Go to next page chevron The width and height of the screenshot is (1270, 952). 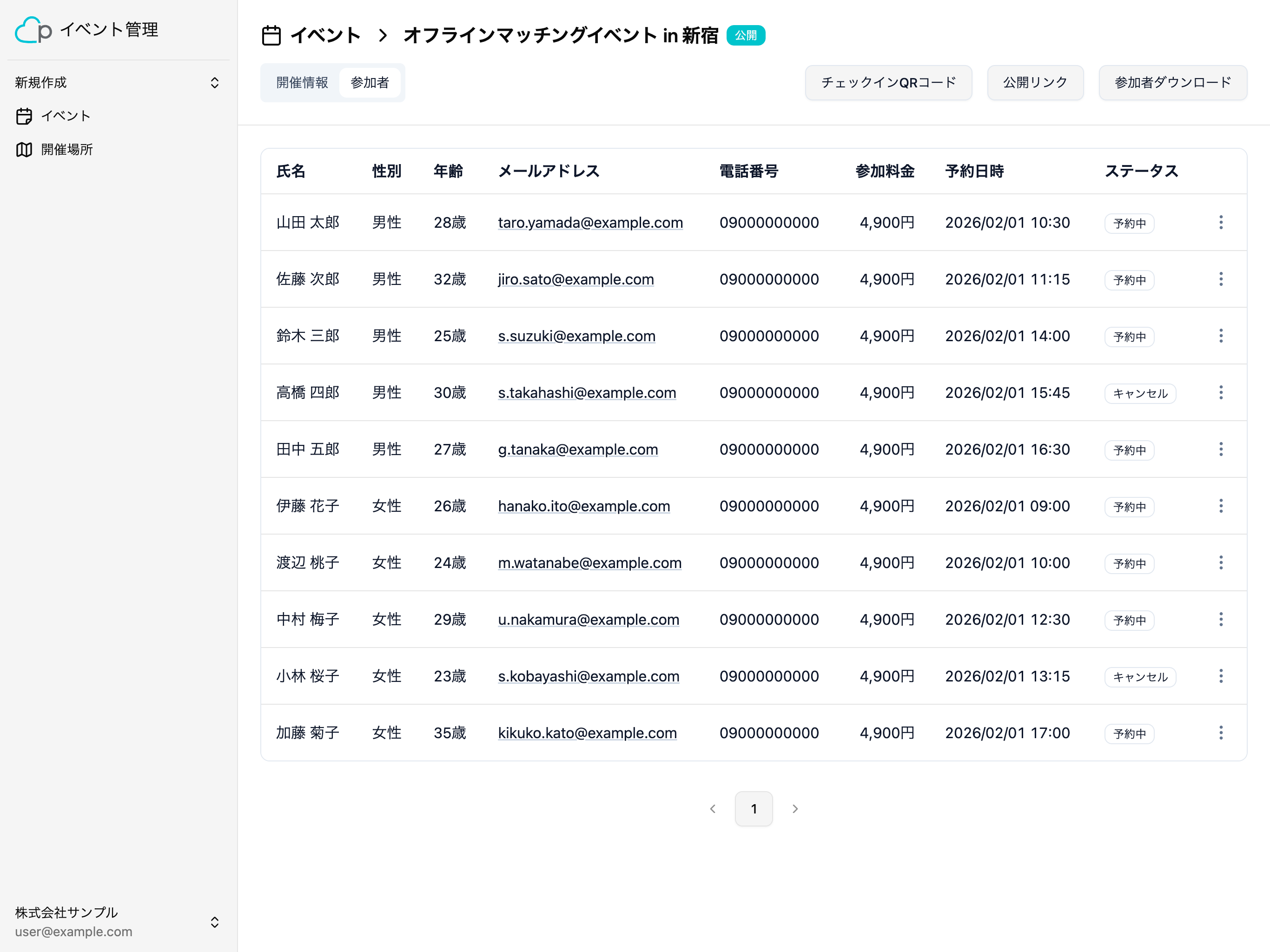point(794,809)
